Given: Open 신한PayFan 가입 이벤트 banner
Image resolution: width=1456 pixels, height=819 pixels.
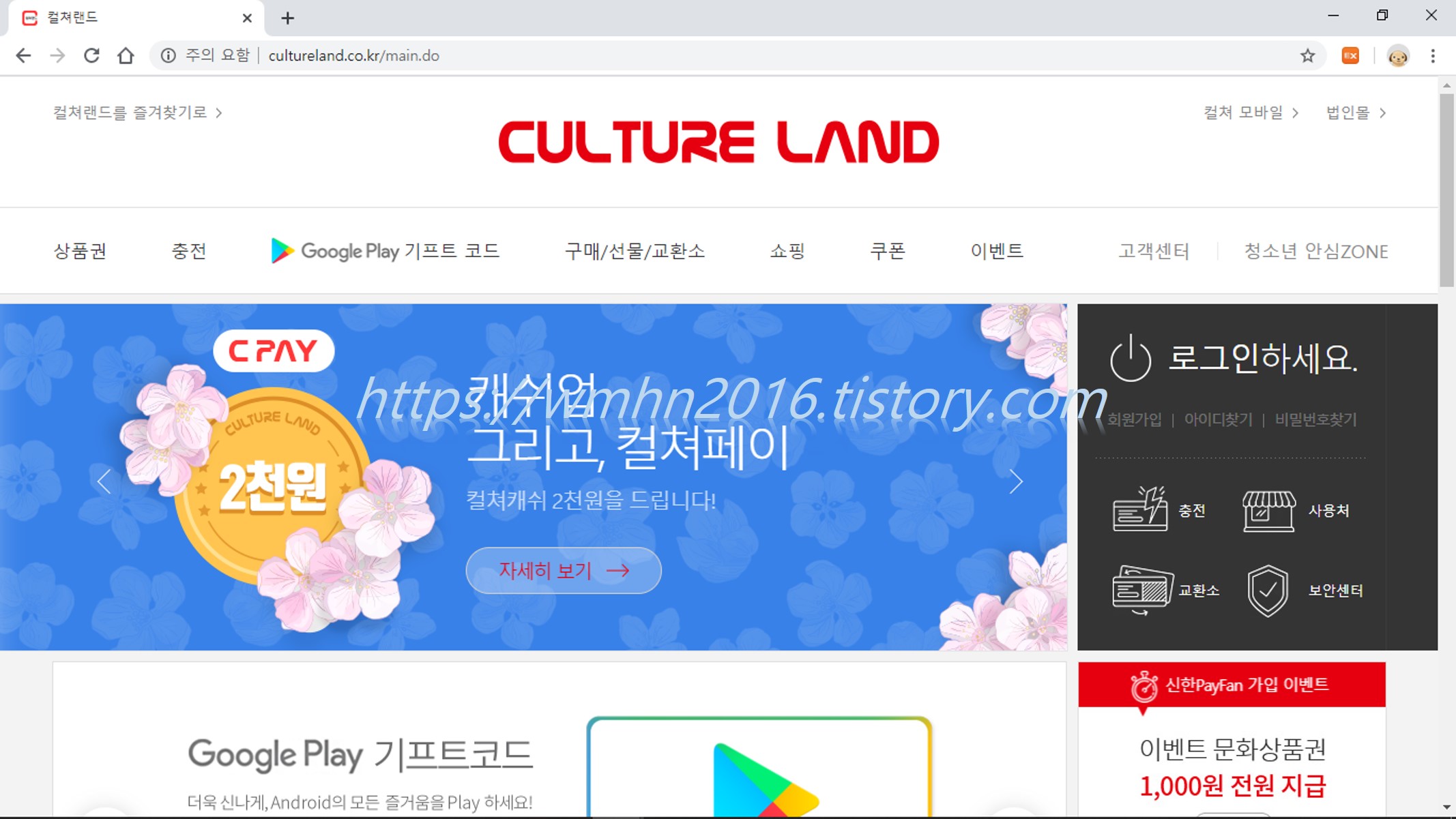Looking at the screenshot, I should click(x=1232, y=685).
